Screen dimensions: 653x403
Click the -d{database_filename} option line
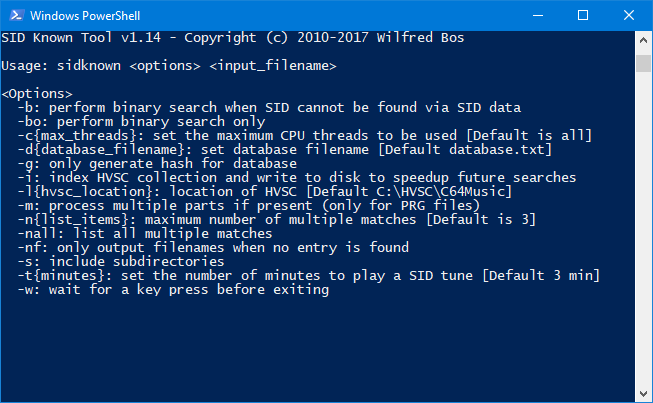pyautogui.click(x=284, y=150)
